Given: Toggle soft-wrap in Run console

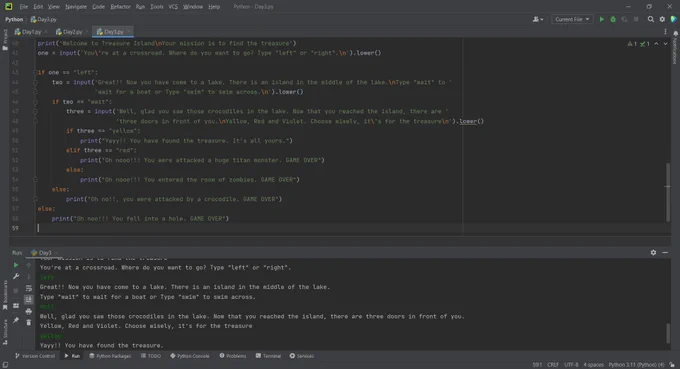Looking at the screenshot, I should point(29,288).
